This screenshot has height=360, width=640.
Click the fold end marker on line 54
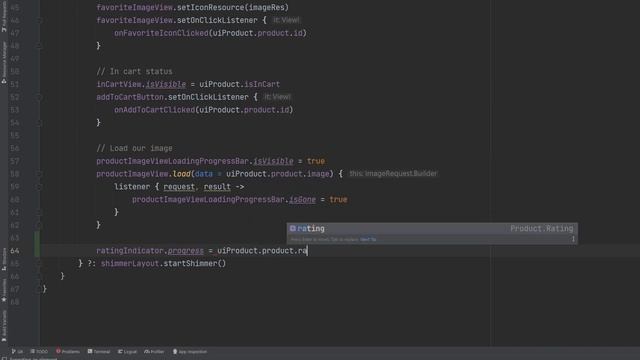click(x=40, y=122)
